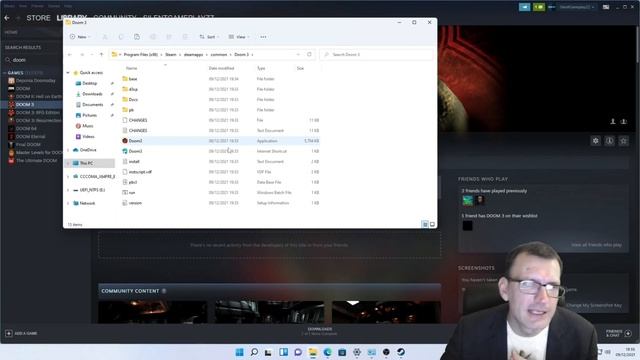
Task: Click the Paste icon in Explorer toolbar
Action: pos(137,37)
